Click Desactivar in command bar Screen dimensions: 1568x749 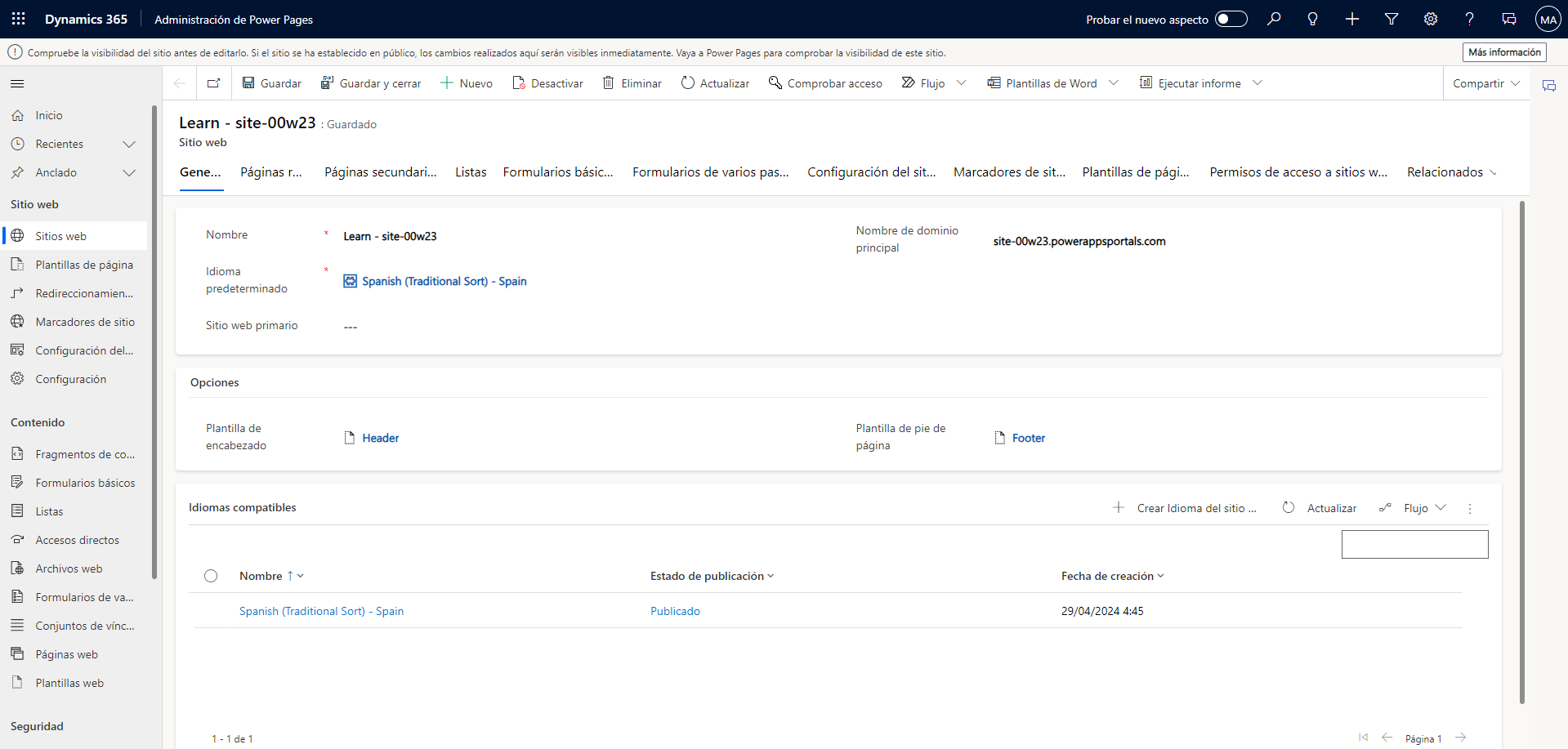[547, 83]
